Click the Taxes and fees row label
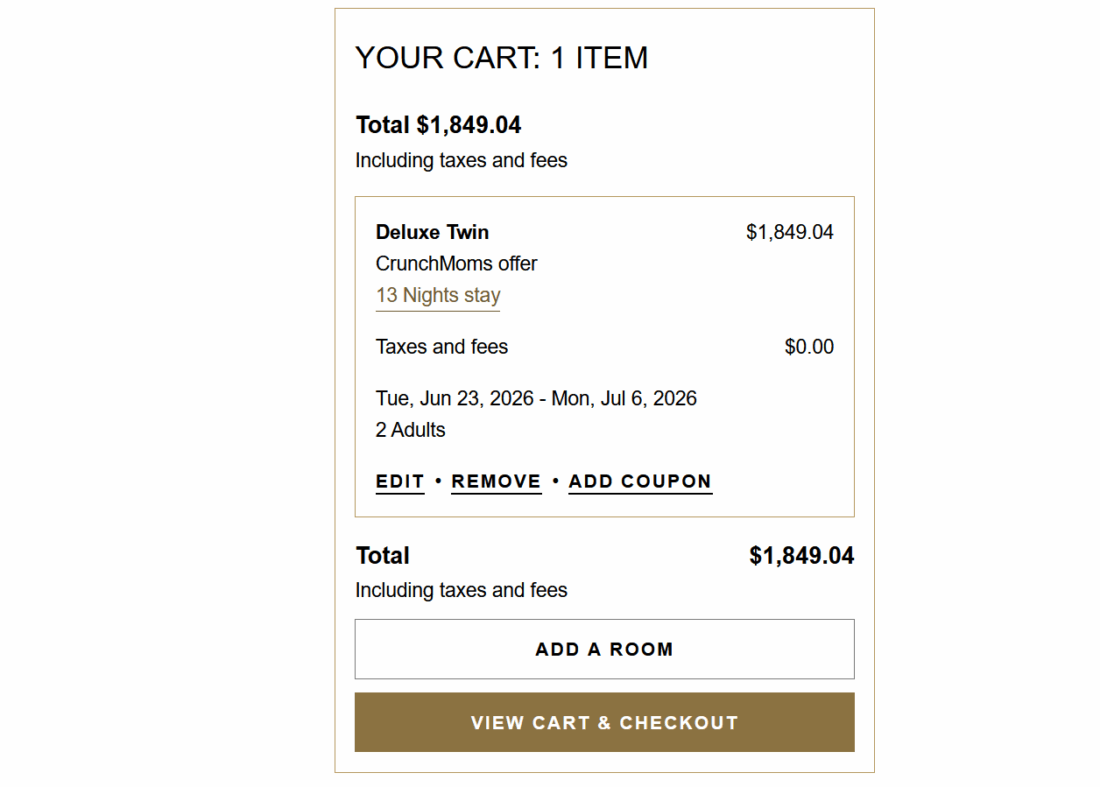The height and width of the screenshot is (787, 1100). pyautogui.click(x=442, y=347)
